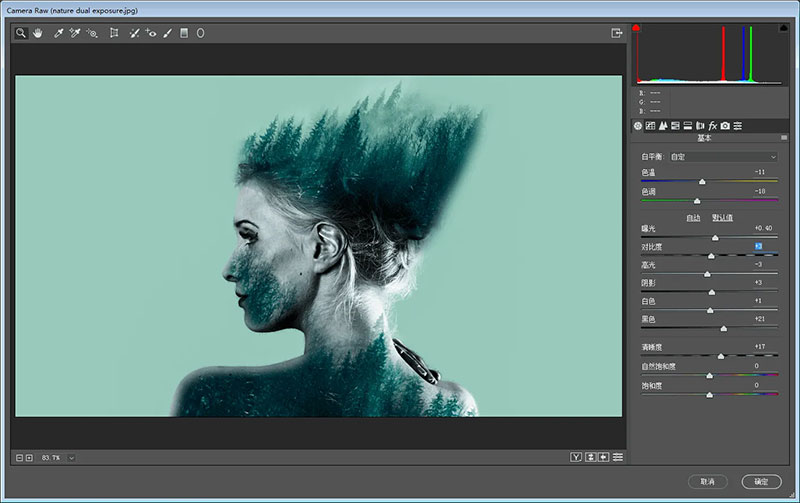
Task: Toggle shadow clipping warning in histogram
Action: (637, 28)
